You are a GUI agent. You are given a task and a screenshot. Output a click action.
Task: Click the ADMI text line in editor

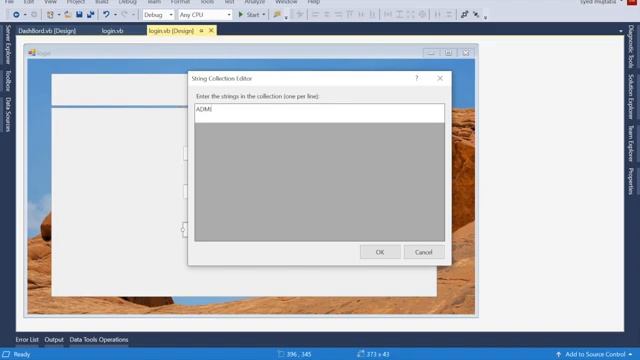(204, 109)
